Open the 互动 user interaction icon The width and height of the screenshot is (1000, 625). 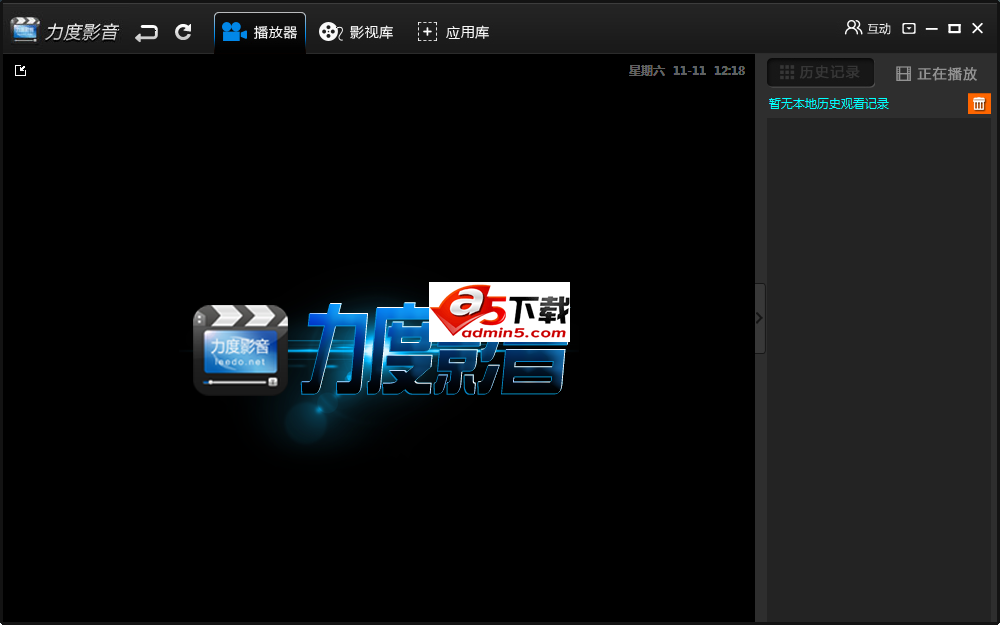(x=853, y=28)
